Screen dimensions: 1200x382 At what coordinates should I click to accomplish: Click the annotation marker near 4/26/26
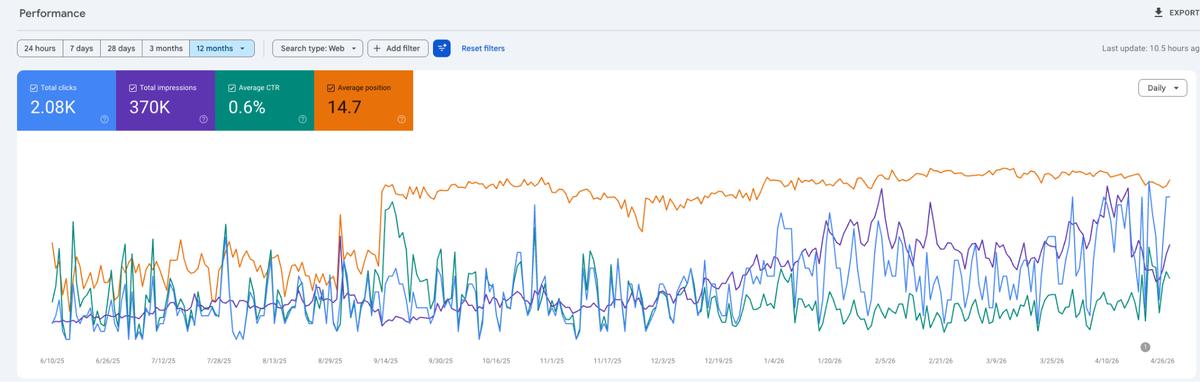(x=1146, y=346)
